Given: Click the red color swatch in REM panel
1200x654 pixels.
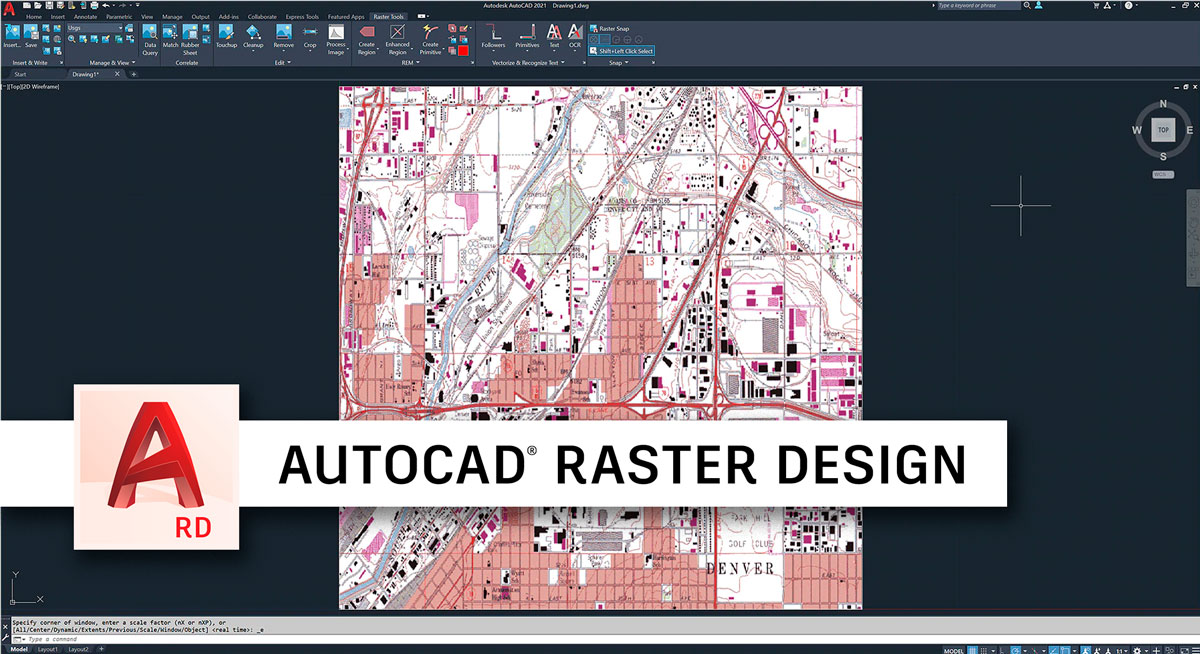Looking at the screenshot, I should [x=463, y=50].
